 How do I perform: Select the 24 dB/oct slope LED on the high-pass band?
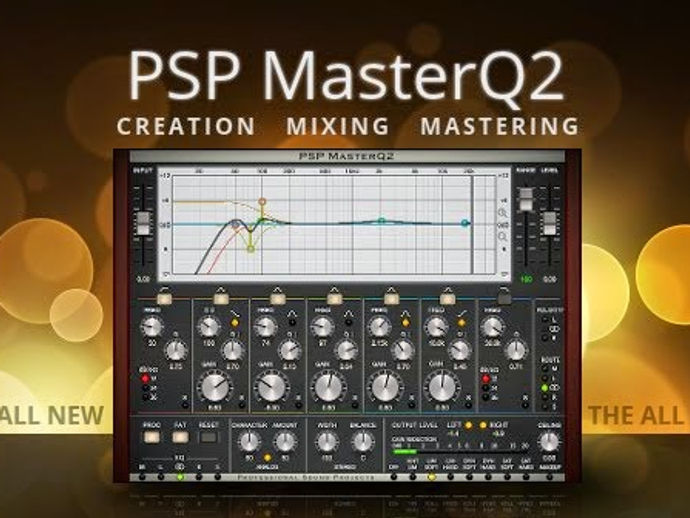(145, 388)
